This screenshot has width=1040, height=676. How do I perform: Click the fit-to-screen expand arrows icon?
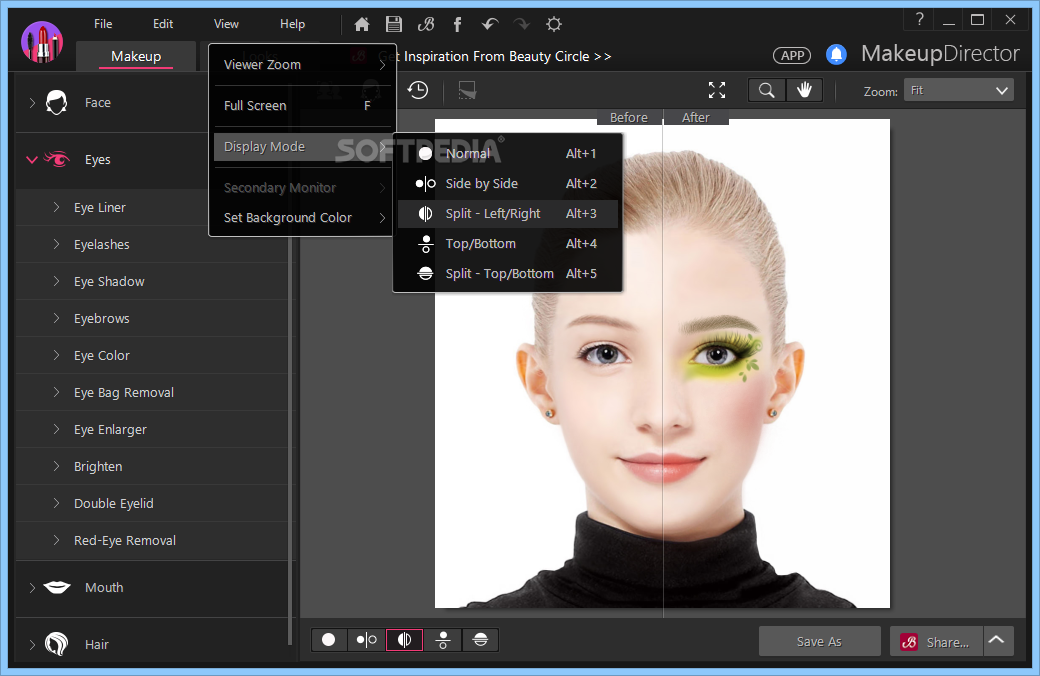717,90
